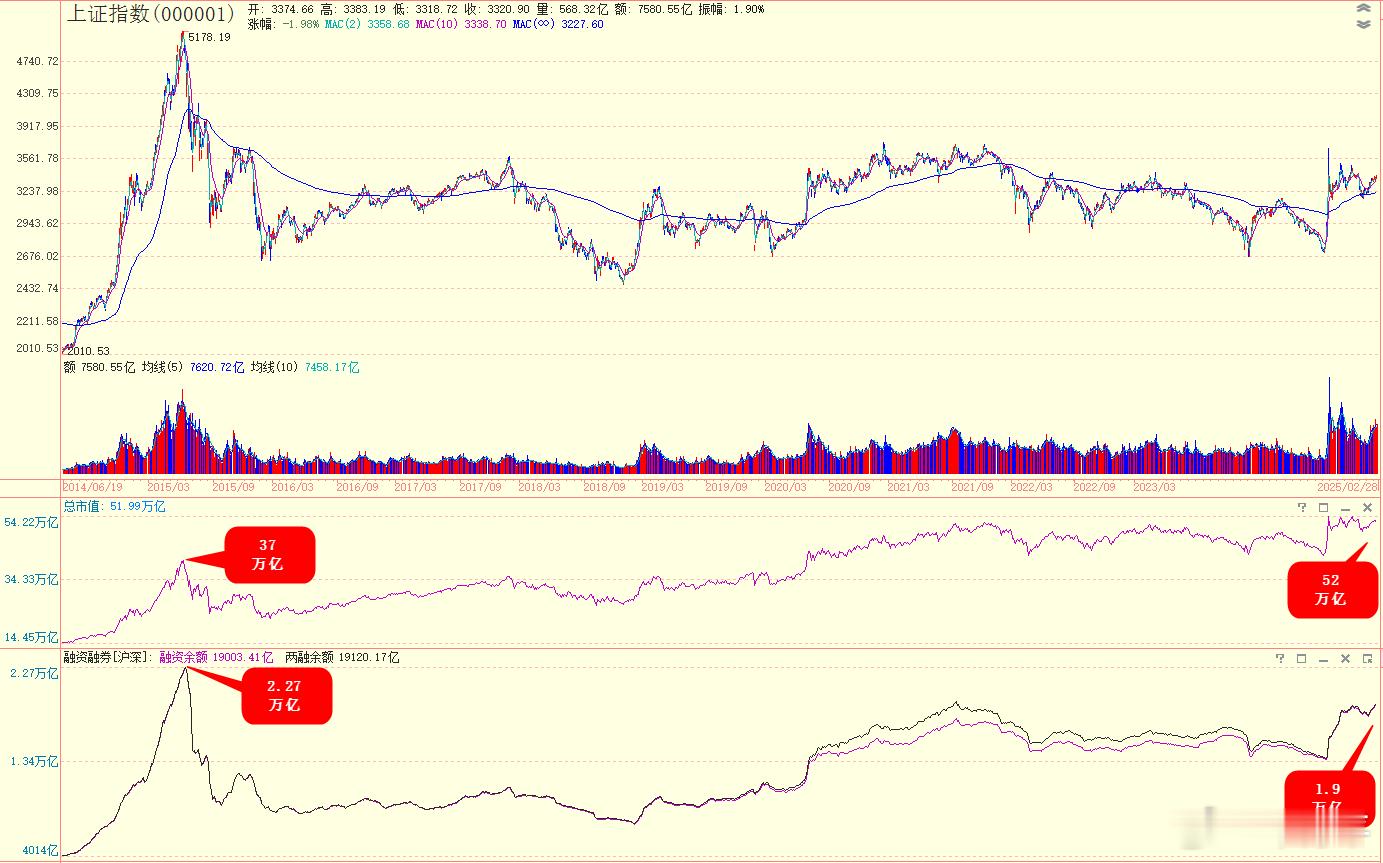1383x863 pixels.
Task: Click the 量: 568.32亿 volume value
Action: 572,9
